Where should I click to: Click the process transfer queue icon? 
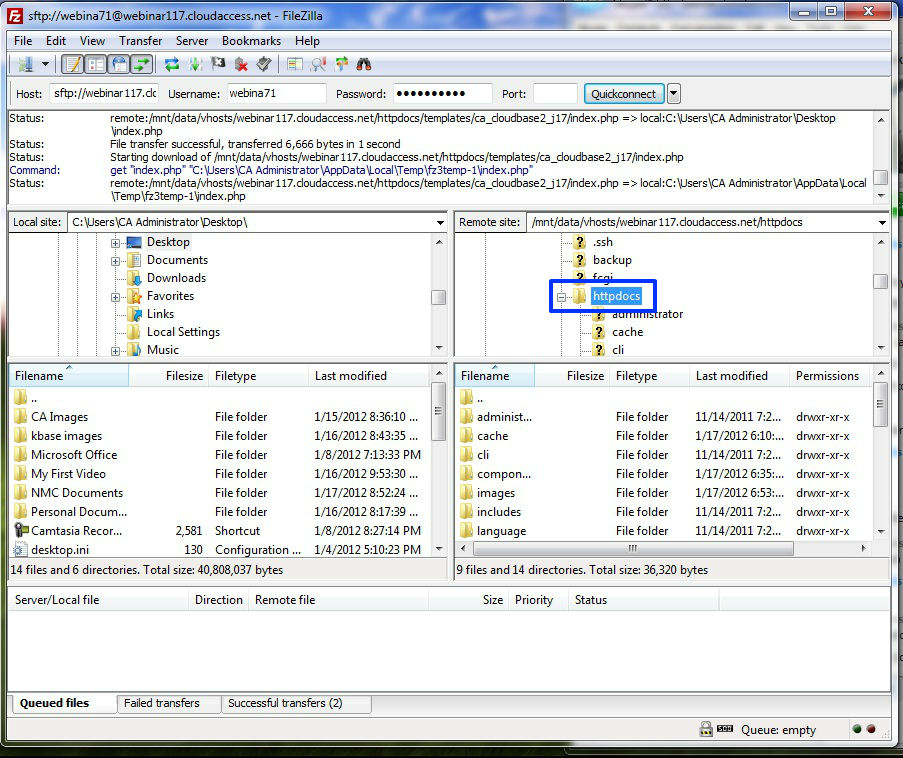[195, 64]
